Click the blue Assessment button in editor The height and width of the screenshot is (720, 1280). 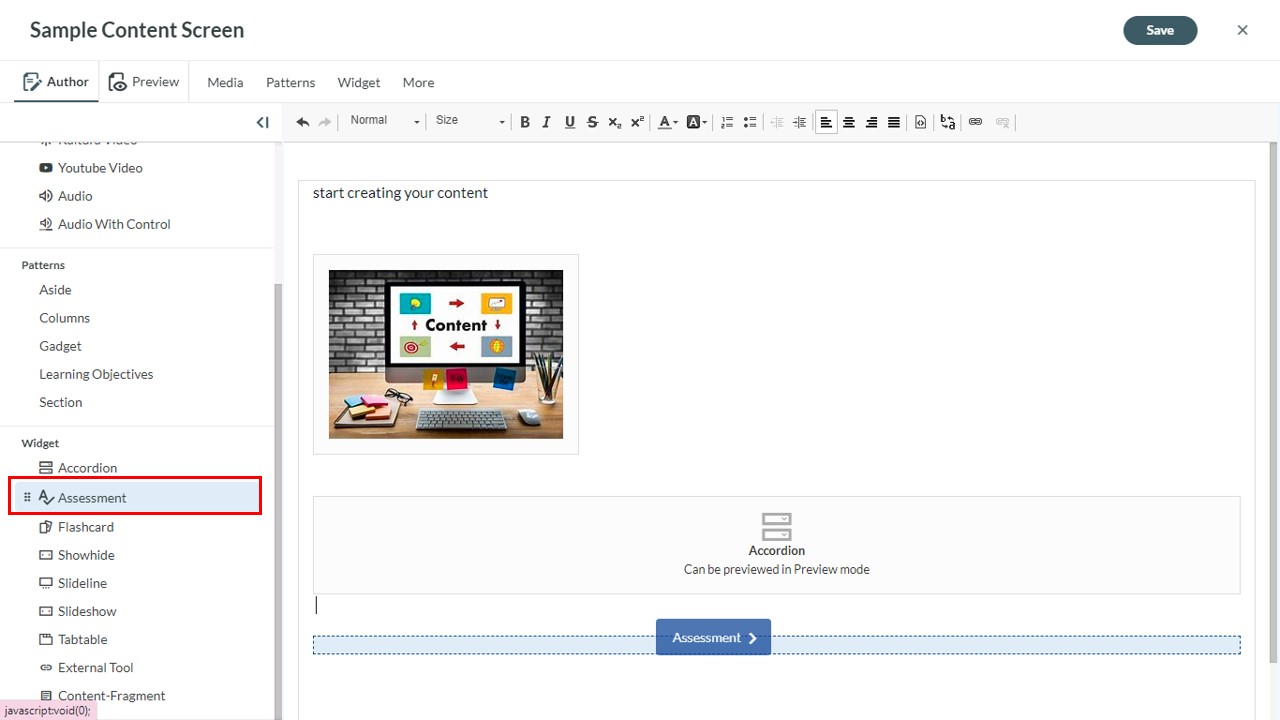[x=713, y=637]
